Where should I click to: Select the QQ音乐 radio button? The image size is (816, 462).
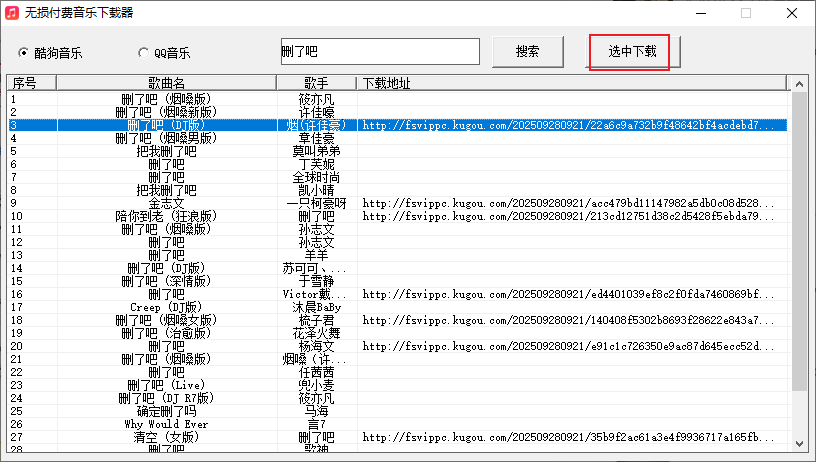[x=164, y=53]
